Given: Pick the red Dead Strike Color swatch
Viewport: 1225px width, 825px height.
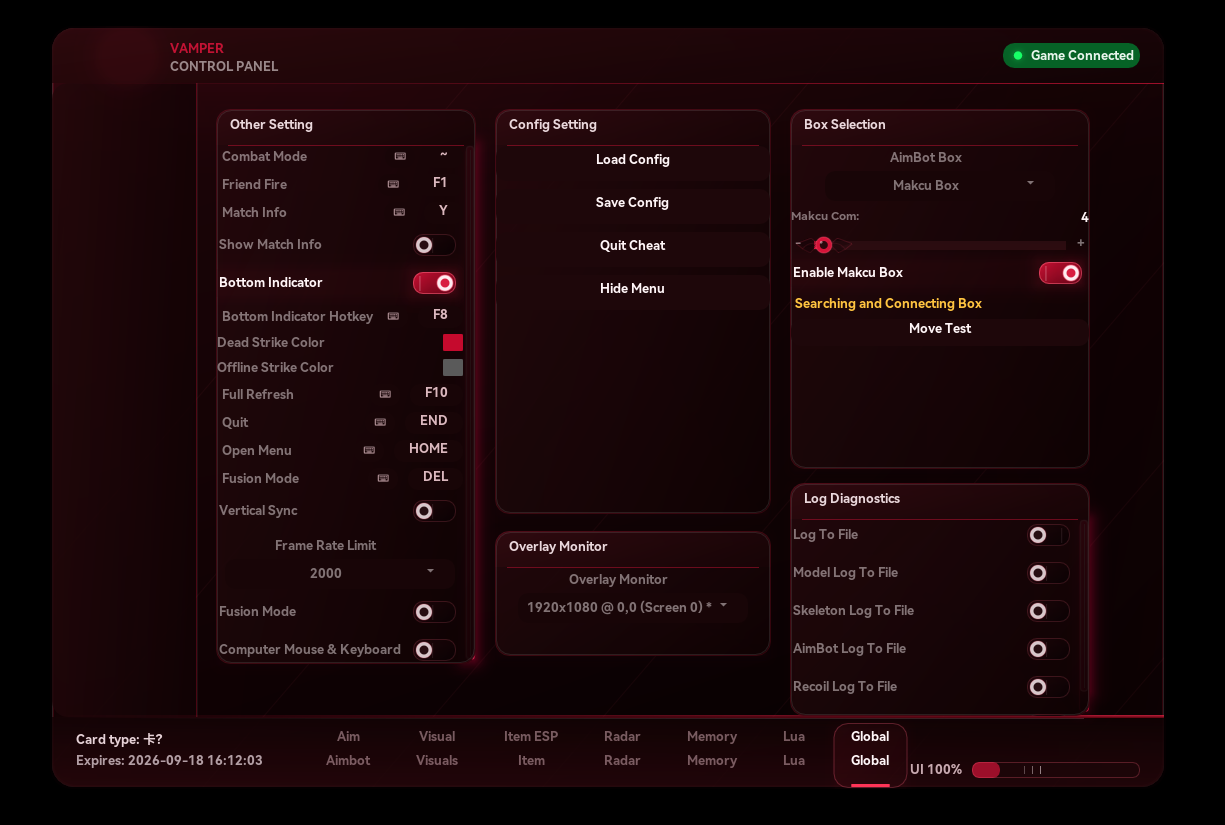Looking at the screenshot, I should 453,343.
